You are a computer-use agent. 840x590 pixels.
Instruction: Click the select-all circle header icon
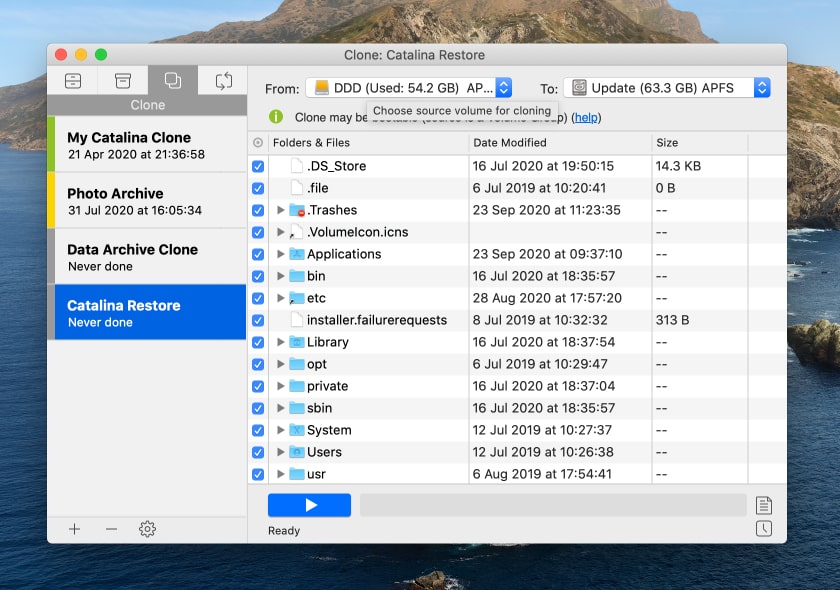tap(258, 143)
